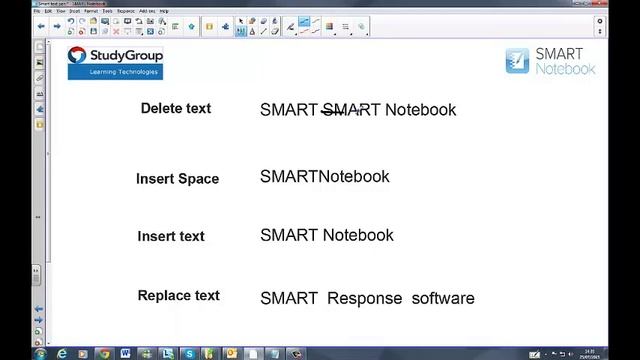640x360 pixels.
Task: Open the line style dropdown
Action: 346,27
